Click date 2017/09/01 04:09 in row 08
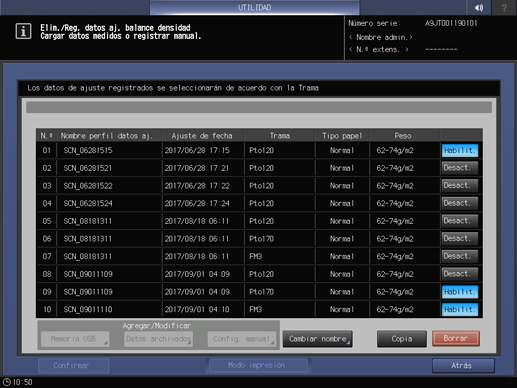The width and height of the screenshot is (517, 388). (x=197, y=274)
